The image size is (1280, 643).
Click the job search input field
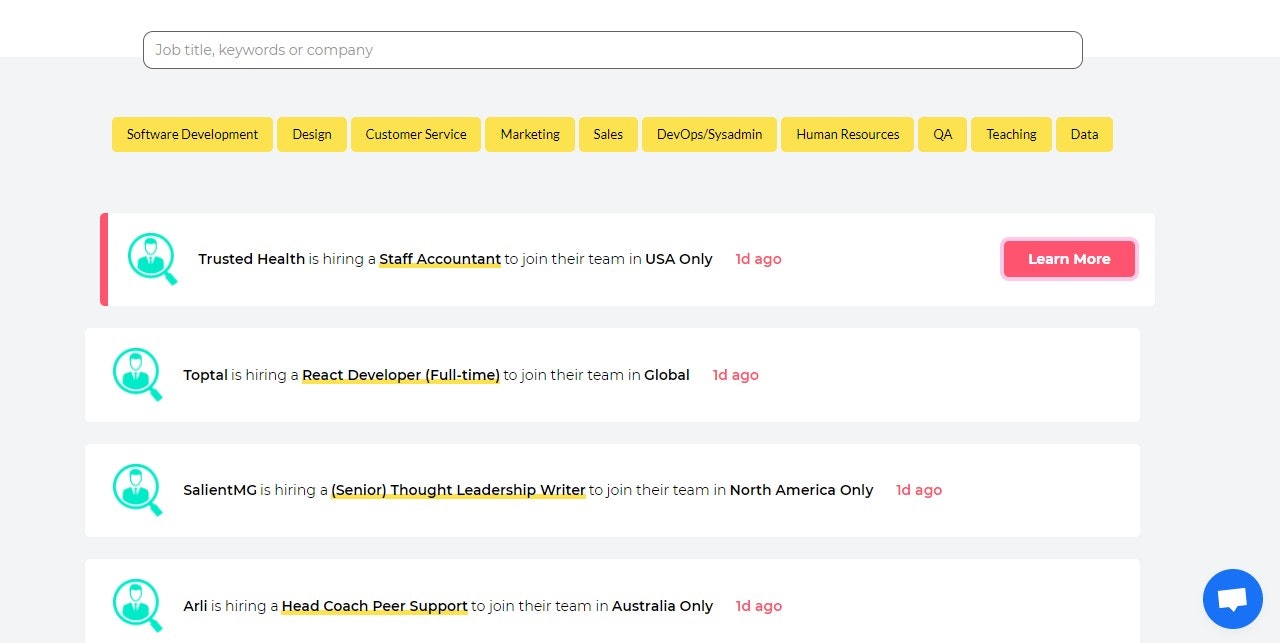(612, 50)
